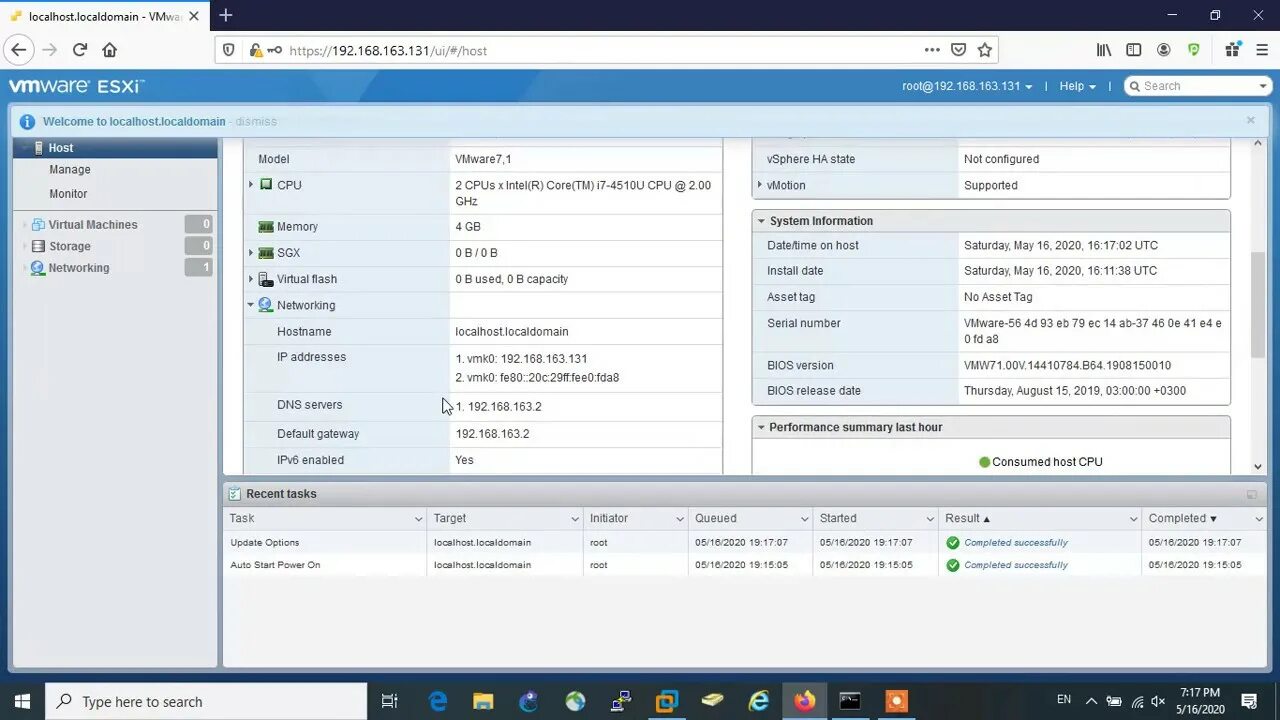Expand the vMotion row
Viewport: 1280px width, 720px height.
(760, 185)
